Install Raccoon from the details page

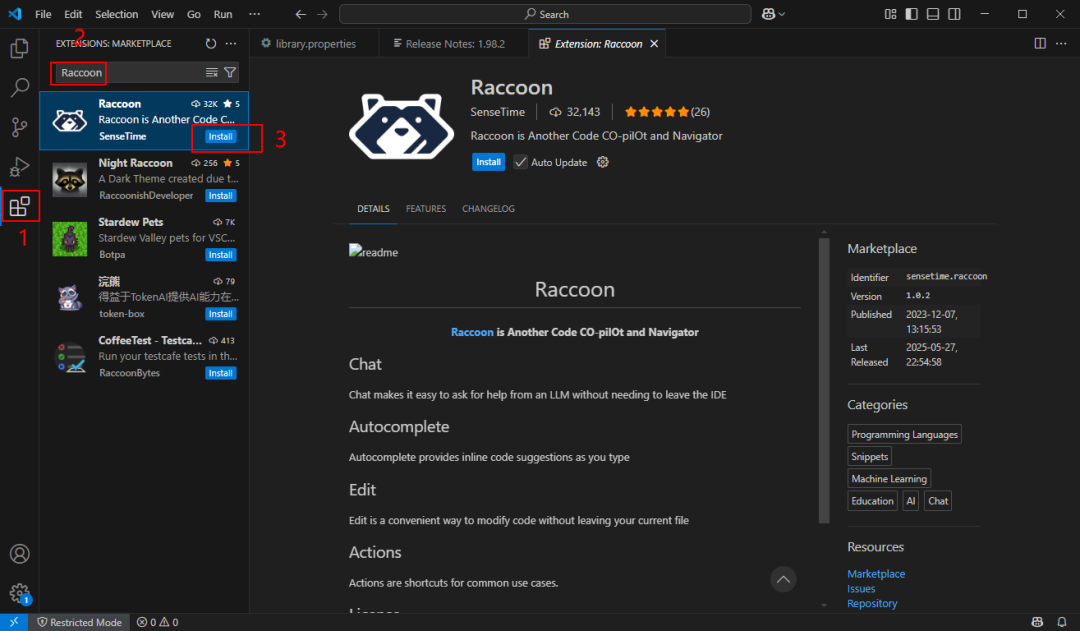488,162
